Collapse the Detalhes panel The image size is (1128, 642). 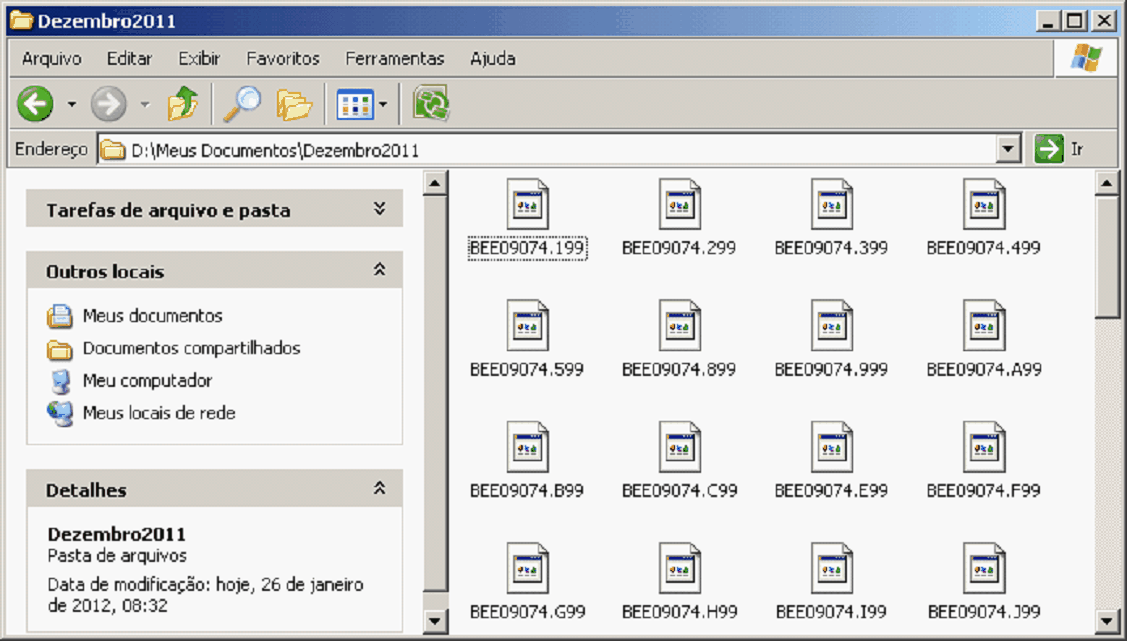[379, 489]
